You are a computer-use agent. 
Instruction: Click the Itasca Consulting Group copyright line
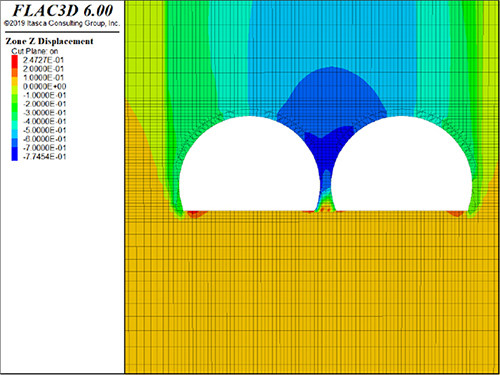tap(62, 23)
